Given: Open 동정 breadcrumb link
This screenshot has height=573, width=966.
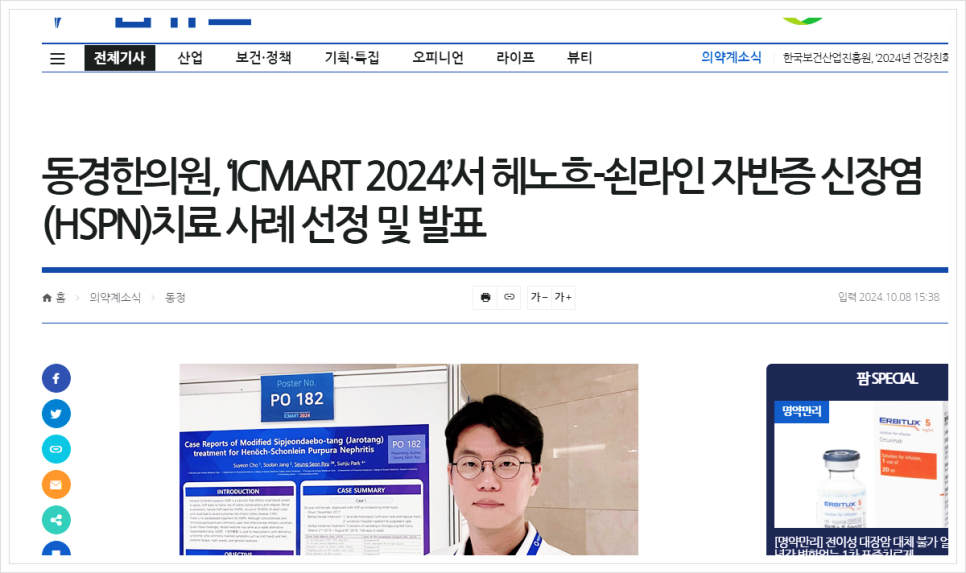Looking at the screenshot, I should (176, 298).
